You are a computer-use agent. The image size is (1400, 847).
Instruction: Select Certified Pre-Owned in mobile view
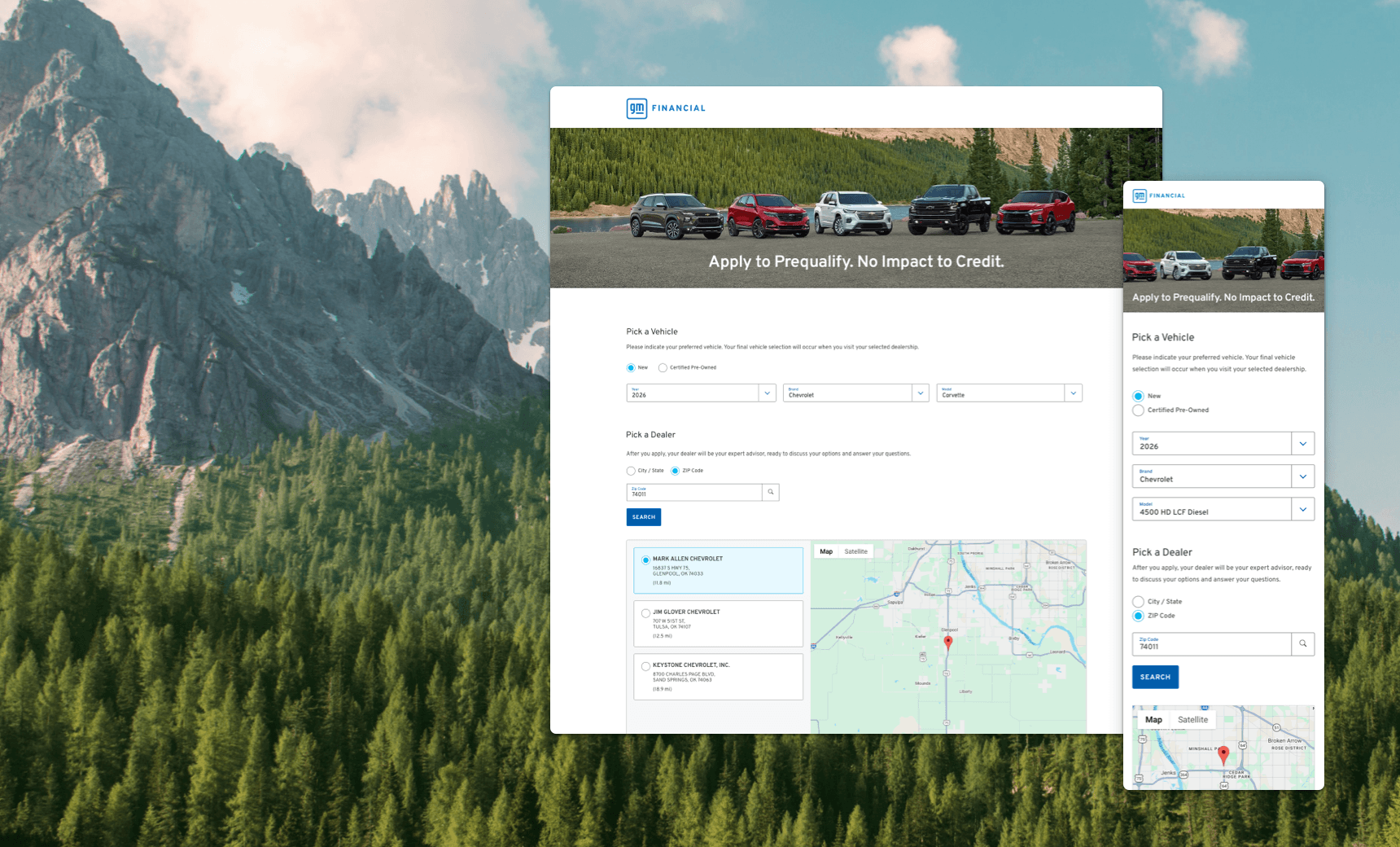(x=1138, y=410)
